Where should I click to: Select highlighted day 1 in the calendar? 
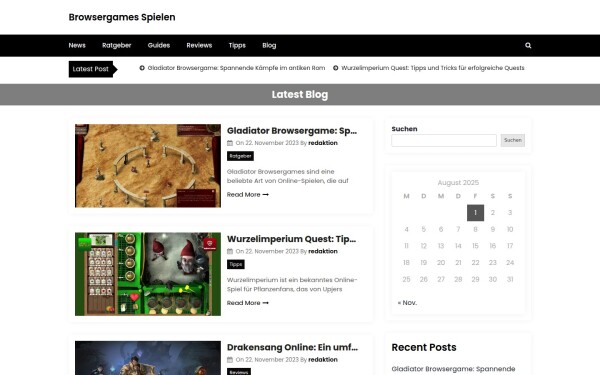pyautogui.click(x=475, y=213)
